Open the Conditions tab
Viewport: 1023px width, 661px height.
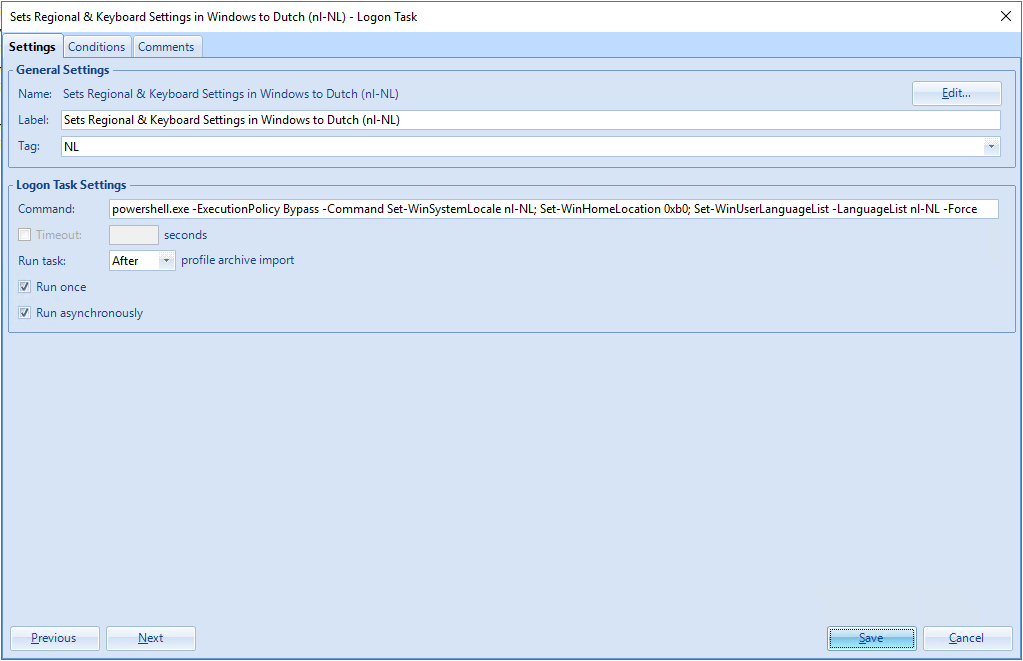[x=97, y=47]
